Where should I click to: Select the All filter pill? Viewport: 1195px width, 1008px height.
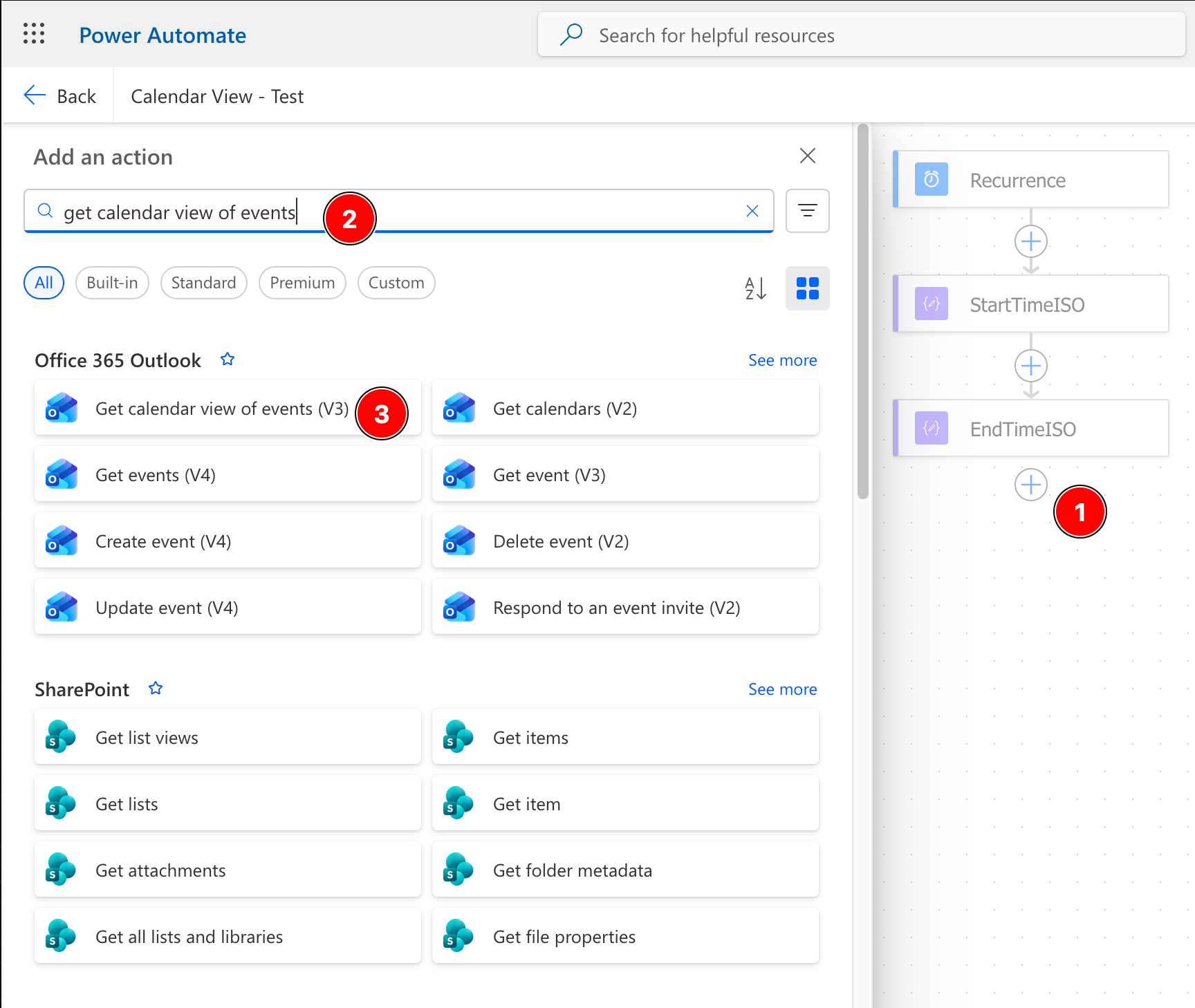click(44, 283)
